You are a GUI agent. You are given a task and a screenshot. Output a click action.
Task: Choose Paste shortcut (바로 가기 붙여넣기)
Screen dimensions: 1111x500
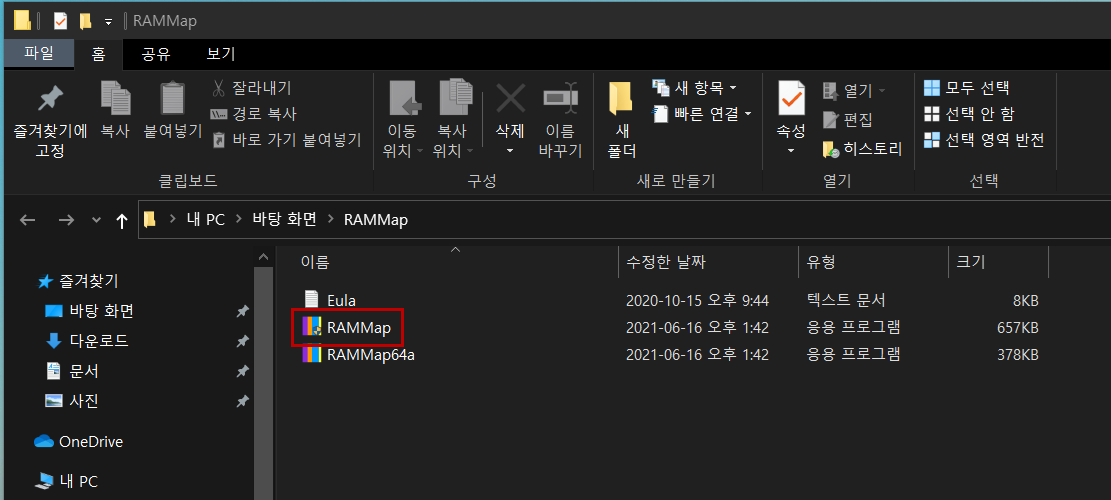tap(287, 140)
